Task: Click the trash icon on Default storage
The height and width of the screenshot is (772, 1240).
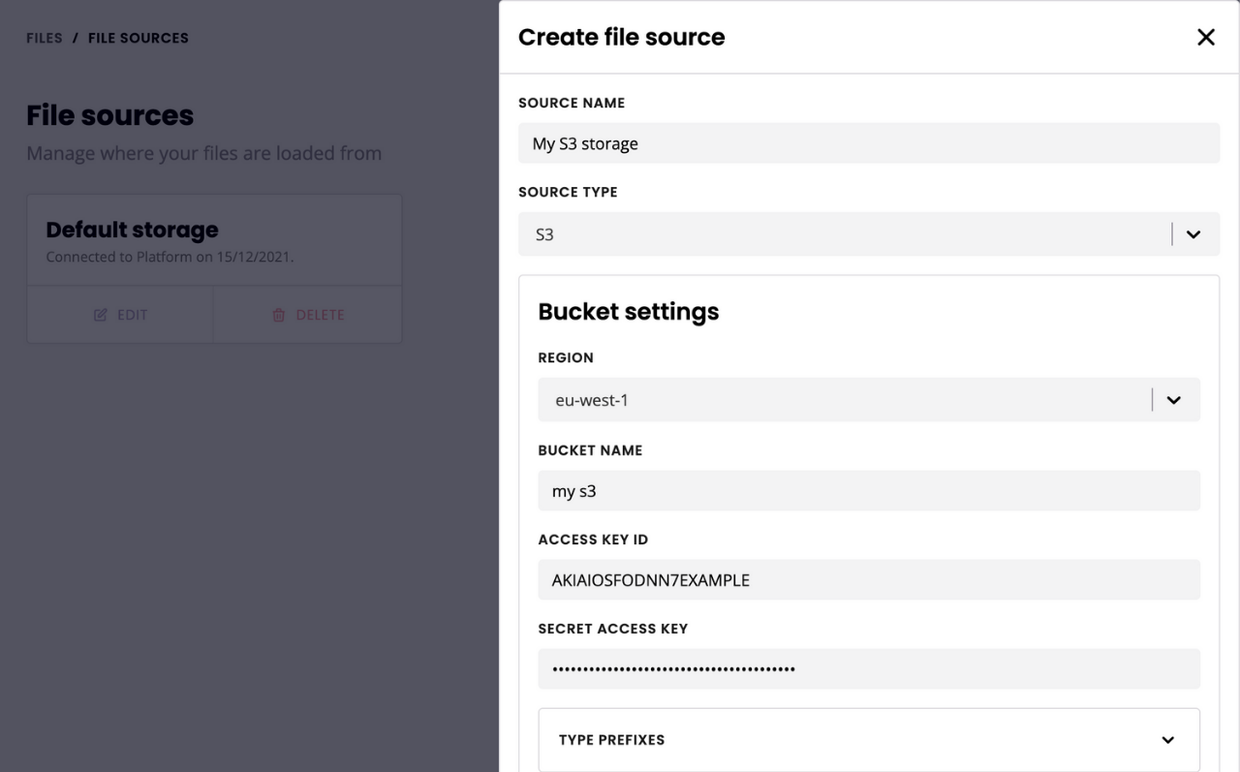Action: (279, 315)
